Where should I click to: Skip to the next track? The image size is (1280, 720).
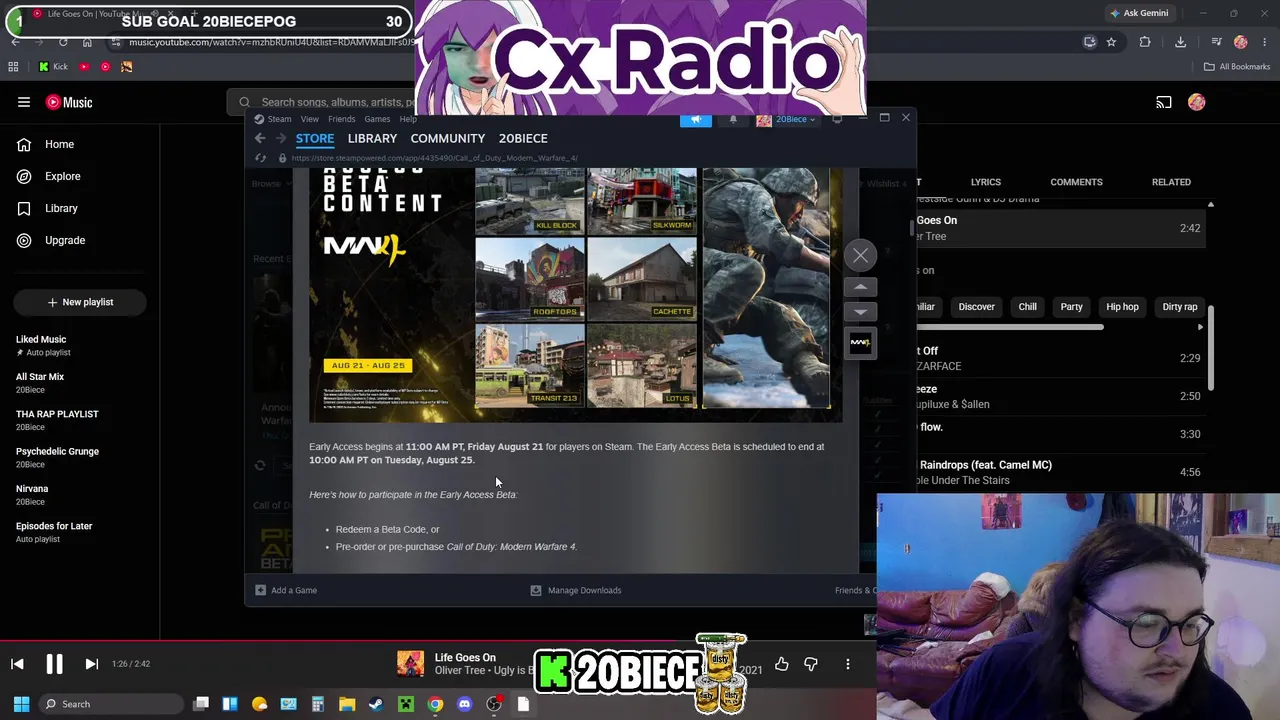pyautogui.click(x=91, y=664)
